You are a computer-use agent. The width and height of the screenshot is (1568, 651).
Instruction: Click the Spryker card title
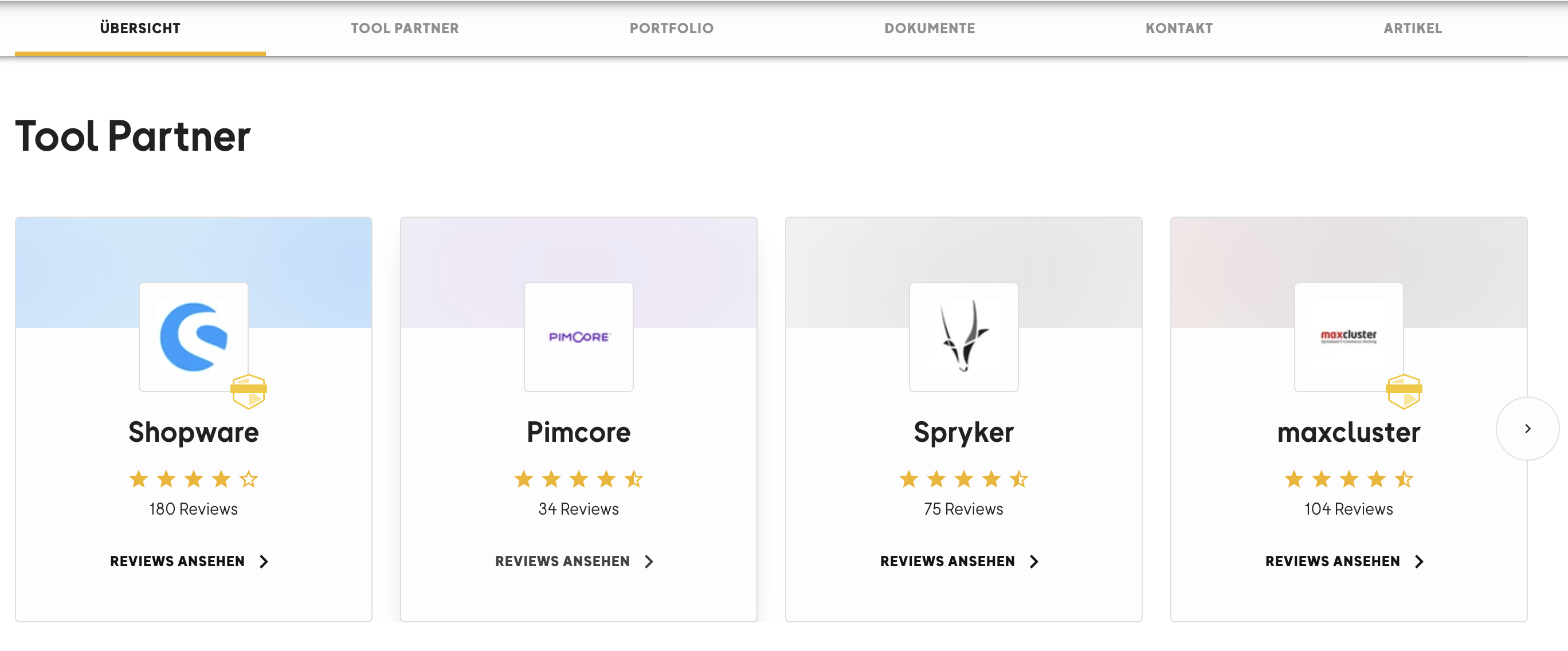click(x=963, y=433)
